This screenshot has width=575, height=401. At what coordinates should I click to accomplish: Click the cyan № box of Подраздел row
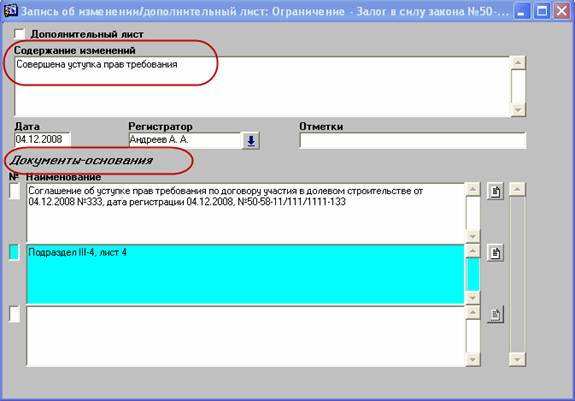(x=14, y=253)
